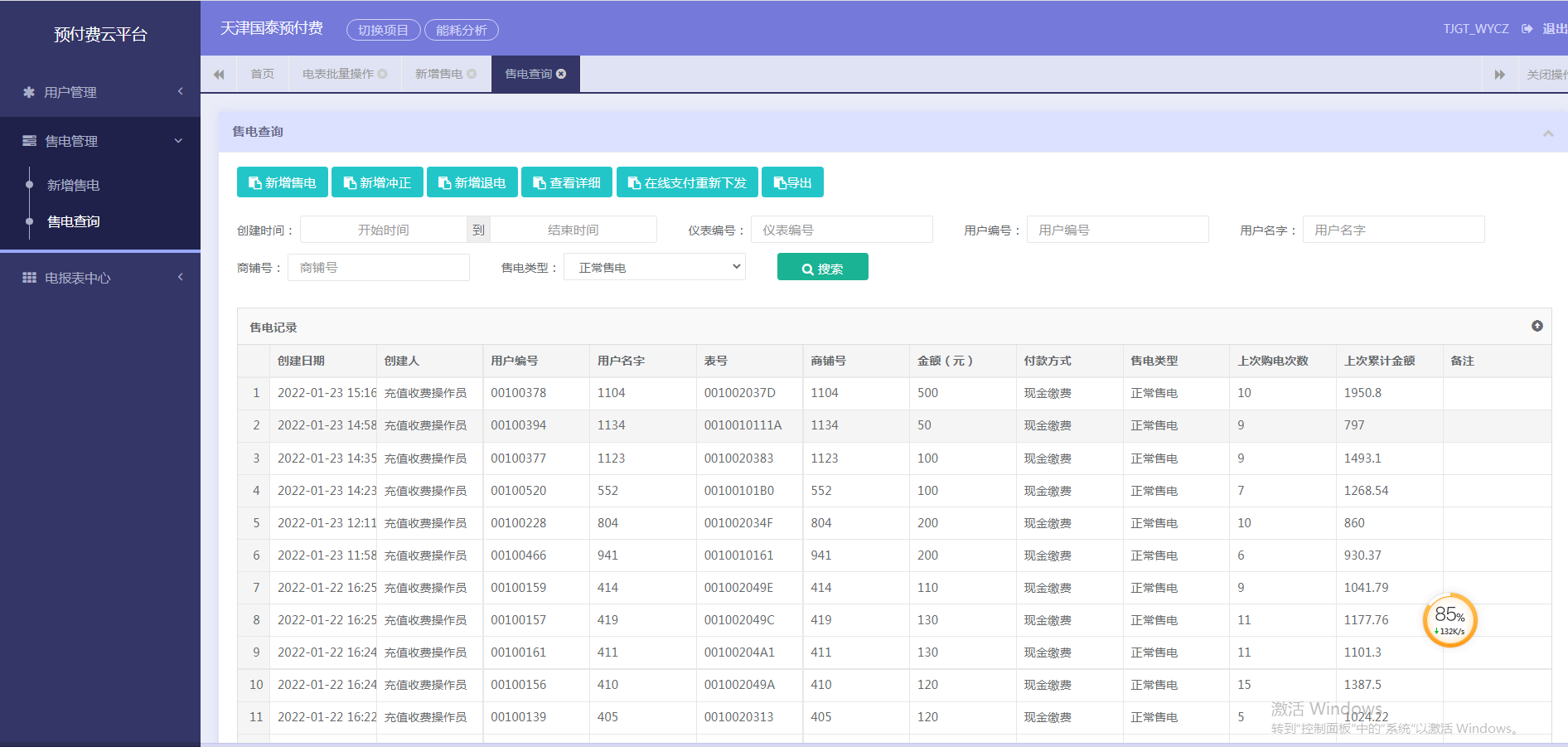The height and width of the screenshot is (747, 1568).
Task: Open the 售电类型 dropdown showing 正常售电
Action: point(655,267)
